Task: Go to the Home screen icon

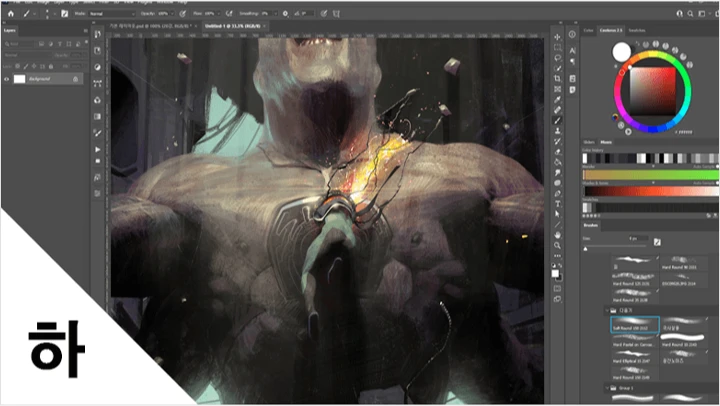Action: (x=11, y=14)
